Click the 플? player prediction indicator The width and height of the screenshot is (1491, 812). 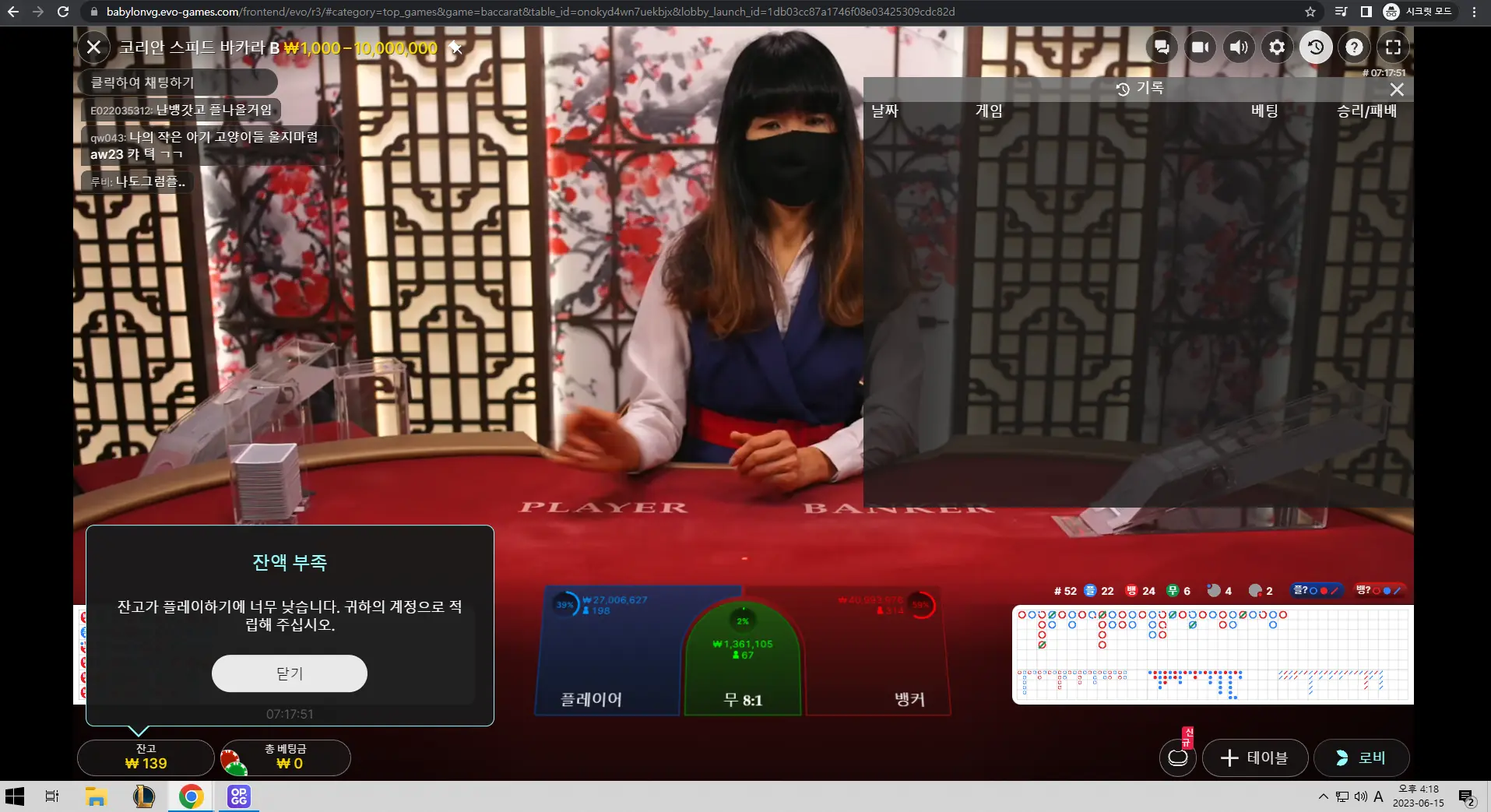click(x=1316, y=590)
